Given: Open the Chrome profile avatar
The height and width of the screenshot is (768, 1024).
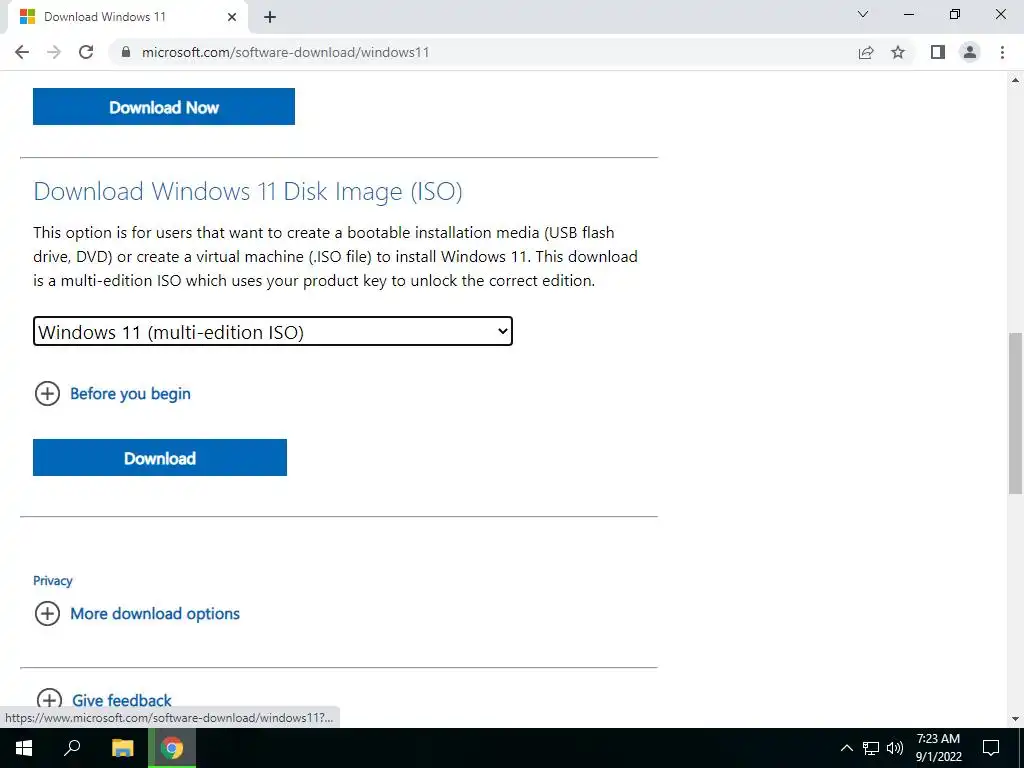Looking at the screenshot, I should [x=970, y=52].
